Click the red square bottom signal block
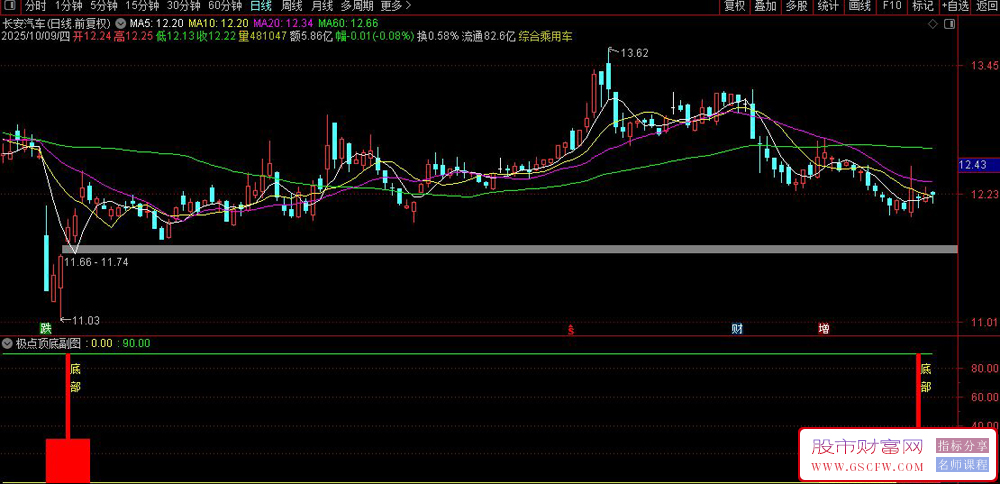This screenshot has width=1000, height=484. [x=68, y=460]
